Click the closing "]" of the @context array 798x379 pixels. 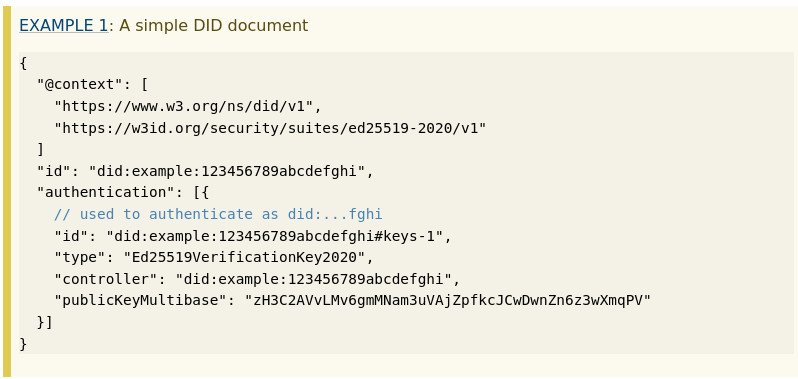coord(41,150)
